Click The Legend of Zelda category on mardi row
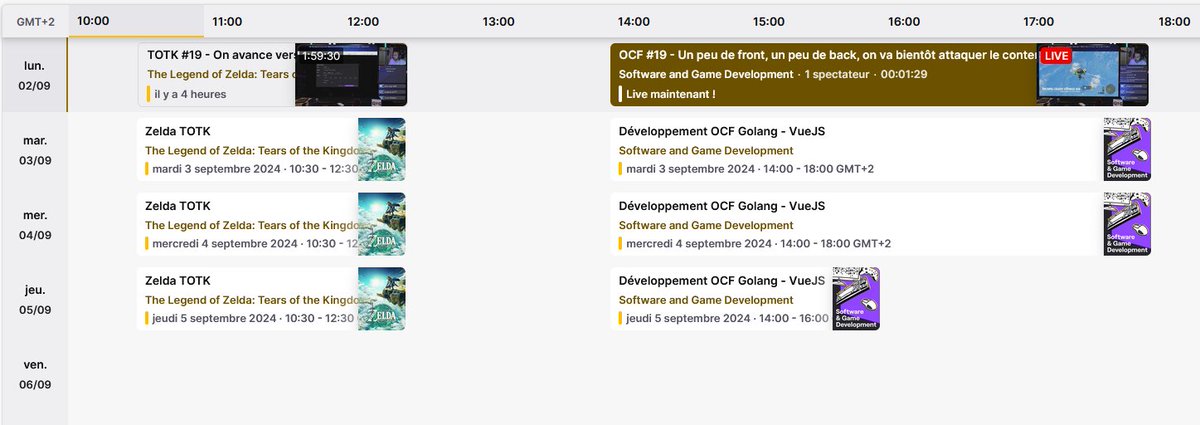The image size is (1200, 425). point(252,150)
